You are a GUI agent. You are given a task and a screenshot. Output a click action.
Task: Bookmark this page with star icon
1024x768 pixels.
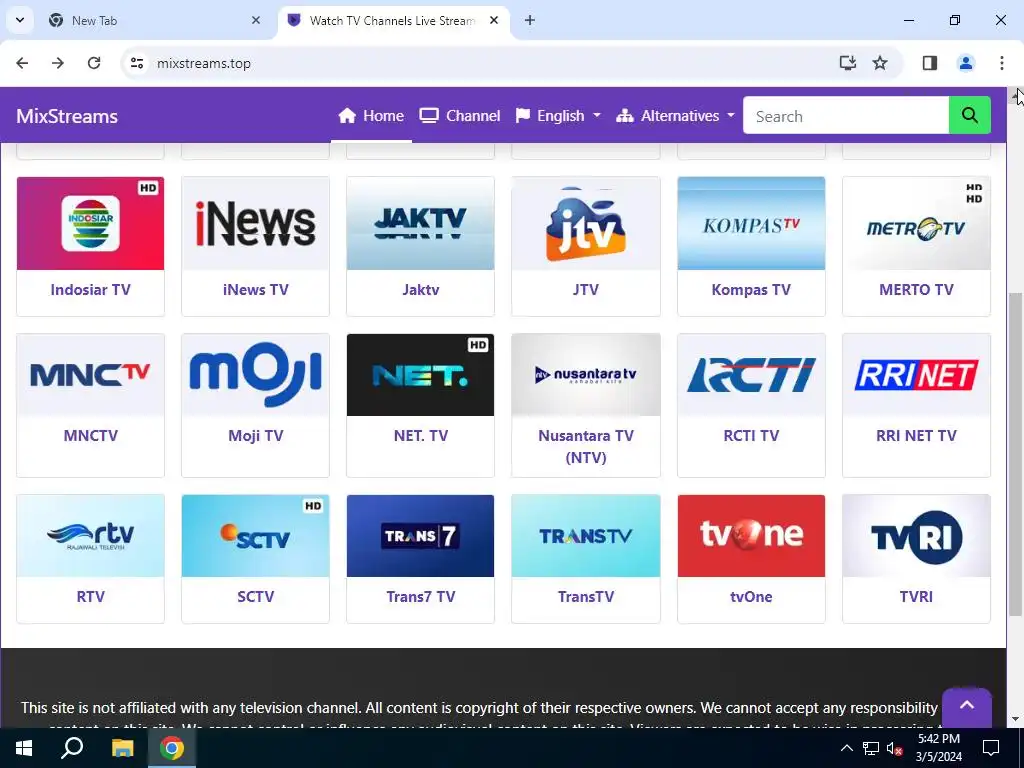(x=880, y=63)
